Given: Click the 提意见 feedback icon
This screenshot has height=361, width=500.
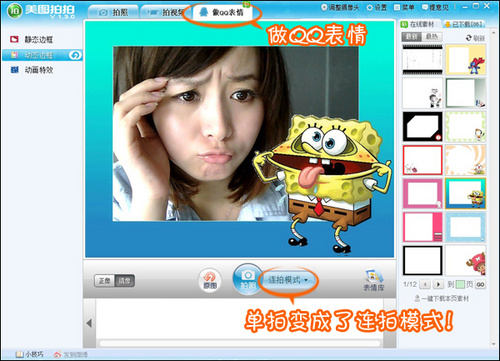Looking at the screenshot, I should click(425, 7).
